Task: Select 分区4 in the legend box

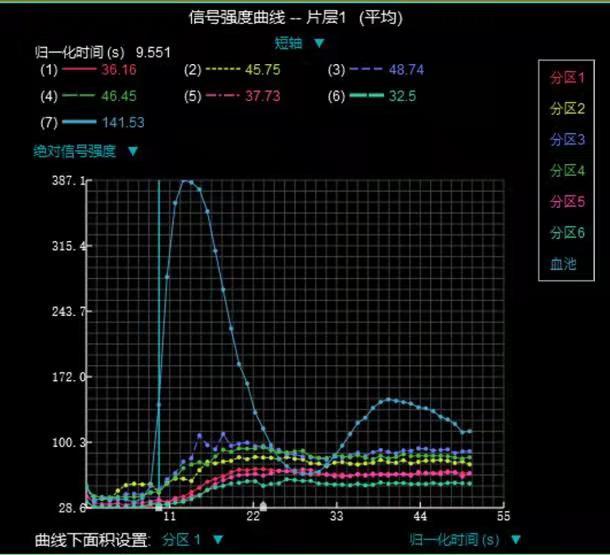Action: point(566,170)
